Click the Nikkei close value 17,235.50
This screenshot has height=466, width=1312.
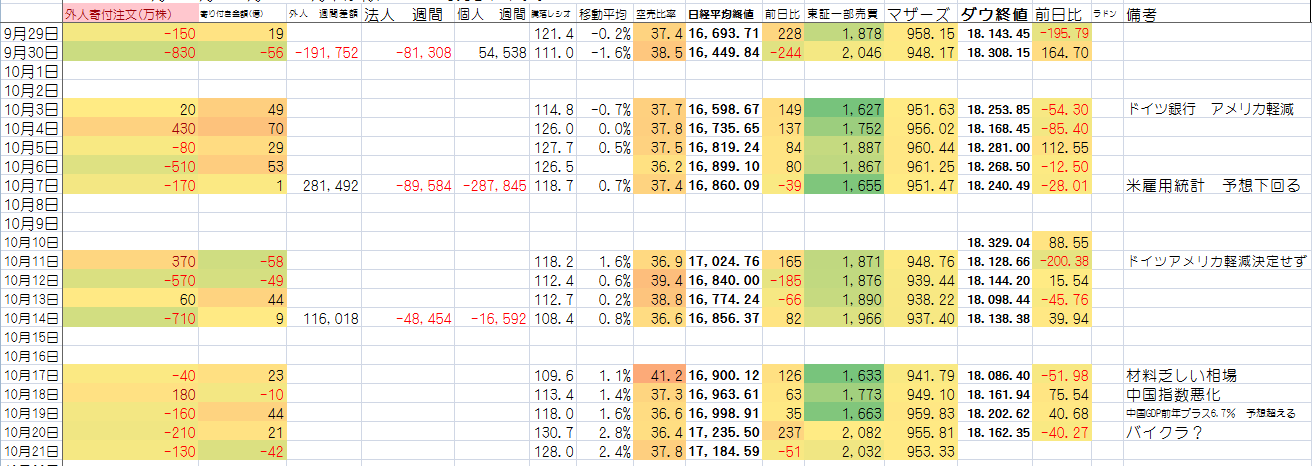pyautogui.click(x=724, y=432)
